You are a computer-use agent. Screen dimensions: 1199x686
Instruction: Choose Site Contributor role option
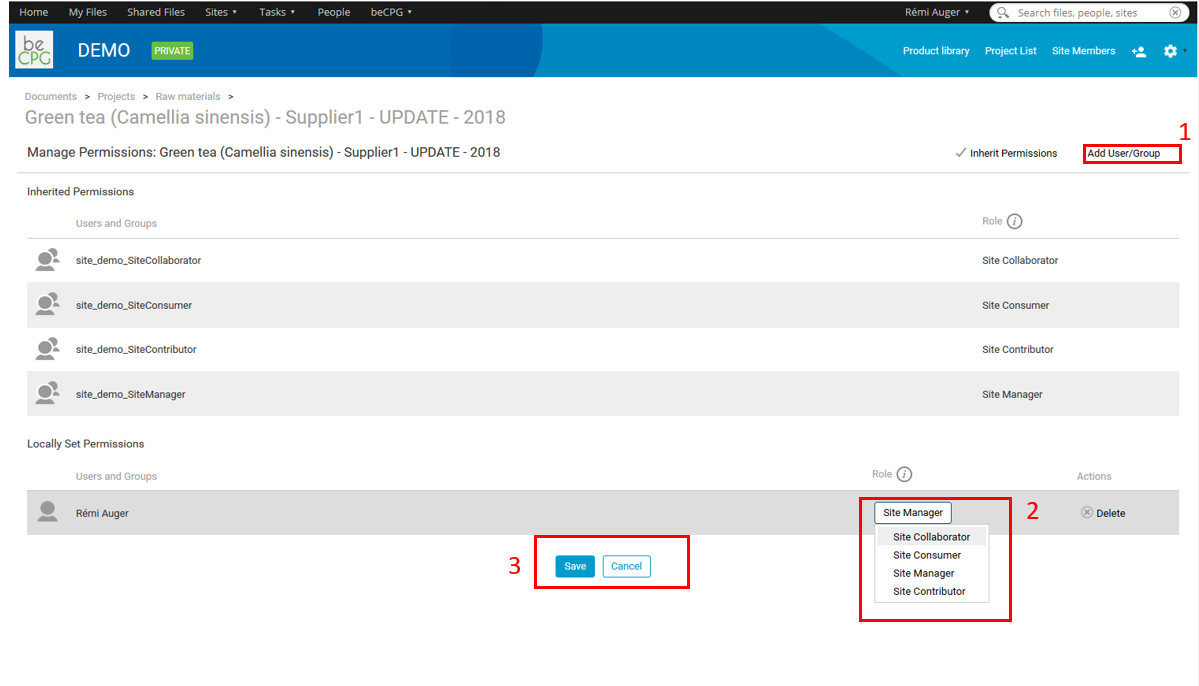(929, 591)
